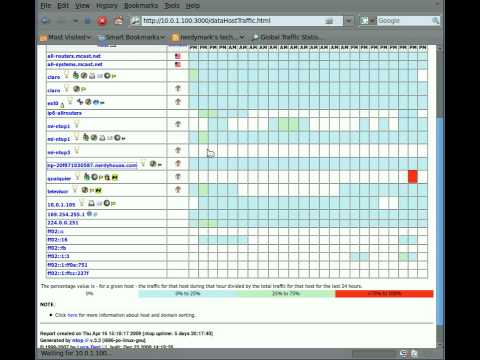480x360 pixels.
Task: Open the Smart Bookmarks dropdown
Action: pyautogui.click(x=132, y=37)
